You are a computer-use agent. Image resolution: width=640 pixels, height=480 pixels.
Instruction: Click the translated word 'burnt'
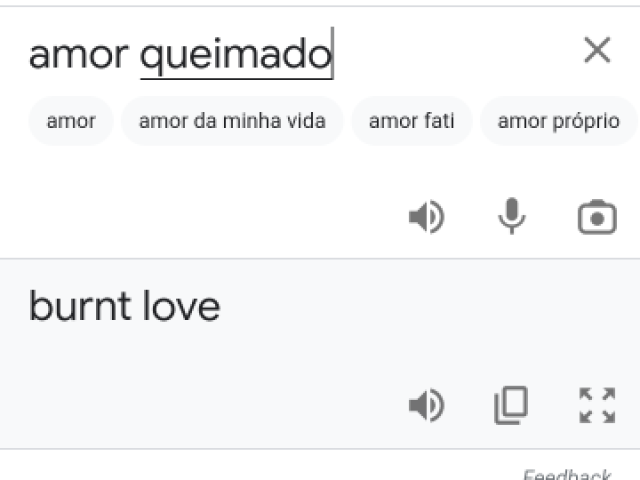(x=80, y=306)
